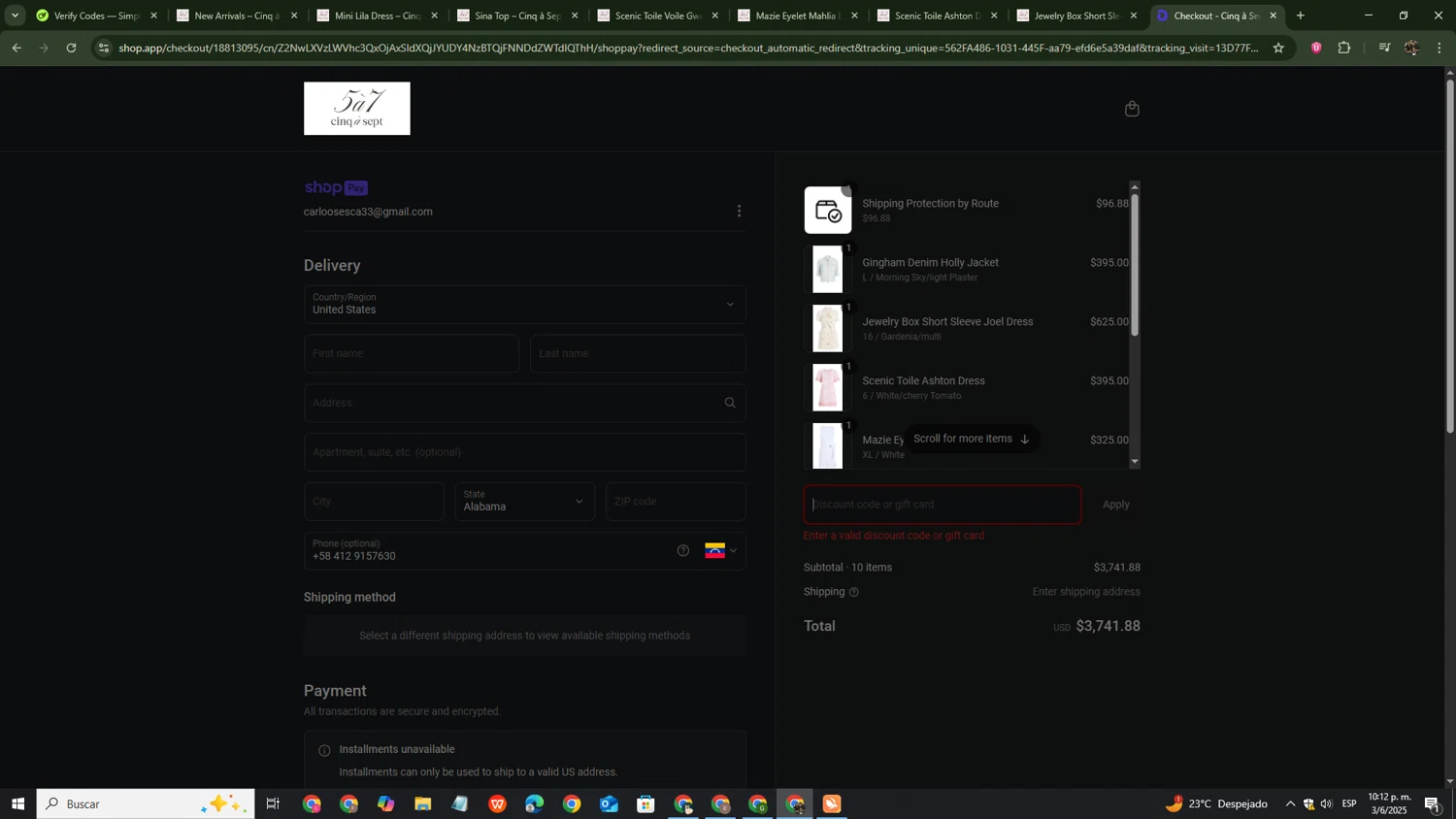The image size is (1456, 819).
Task: Switch to Sina Top tab
Action: [516, 16]
